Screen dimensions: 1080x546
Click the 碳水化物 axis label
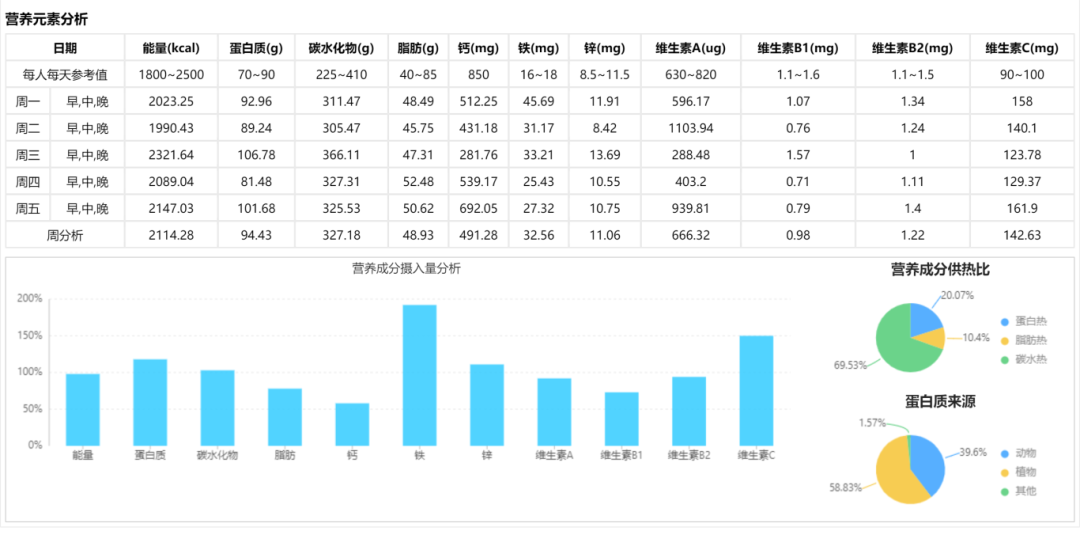pyautogui.click(x=218, y=455)
